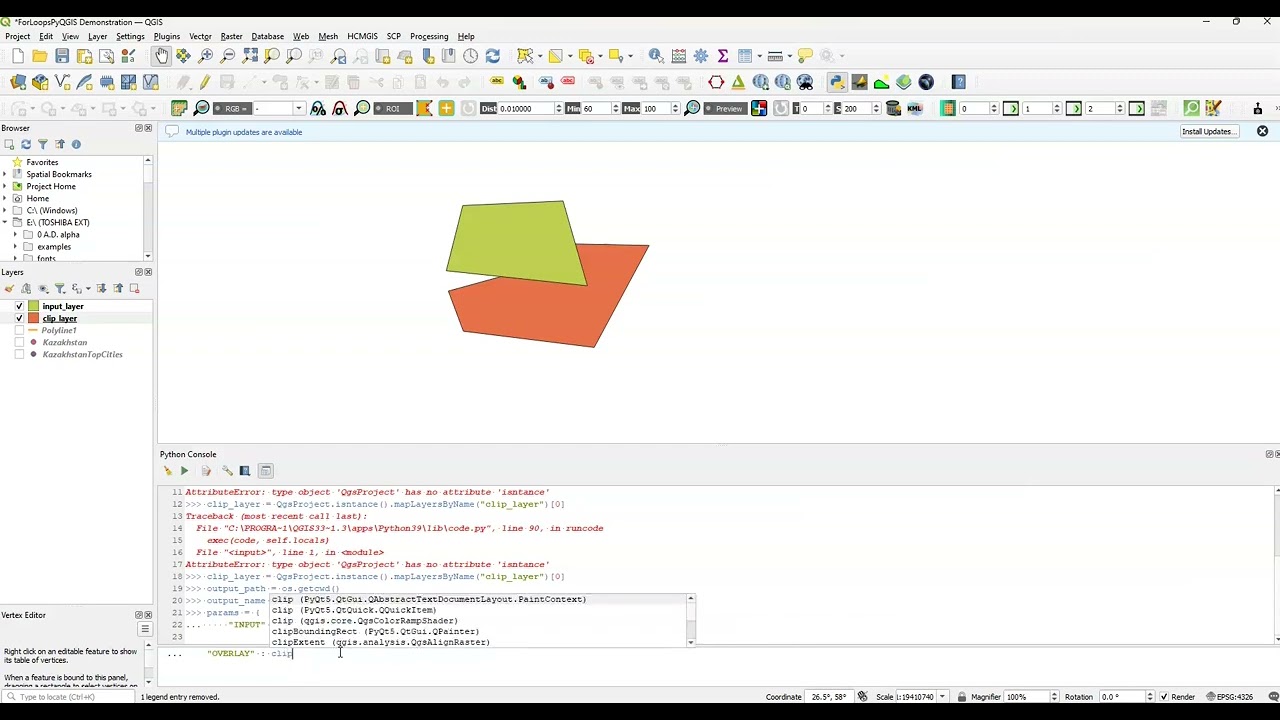Image resolution: width=1280 pixels, height=720 pixels.
Task: Toggle visibility of input_layer checkbox
Action: (19, 306)
